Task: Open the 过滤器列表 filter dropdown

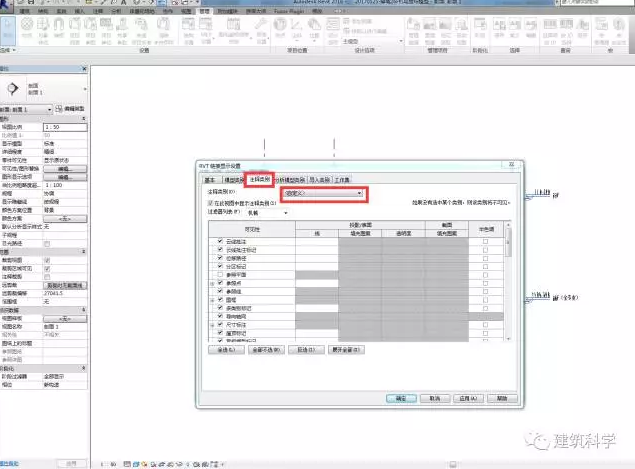Action: [x=267, y=213]
